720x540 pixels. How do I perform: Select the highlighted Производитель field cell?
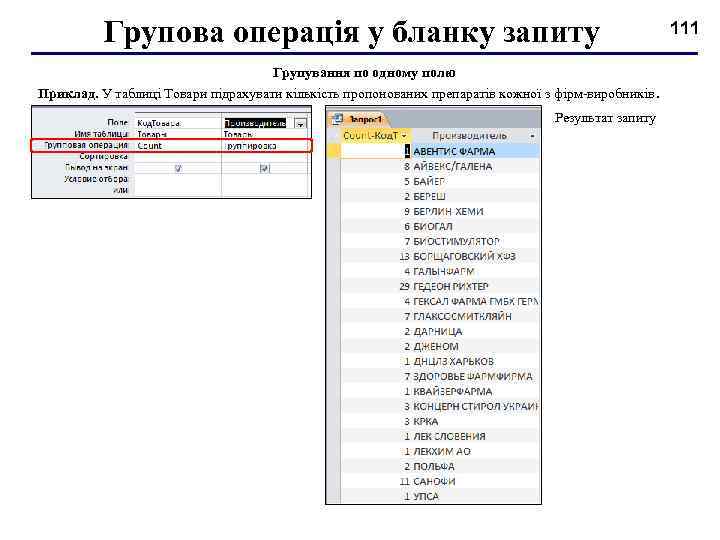pos(255,123)
